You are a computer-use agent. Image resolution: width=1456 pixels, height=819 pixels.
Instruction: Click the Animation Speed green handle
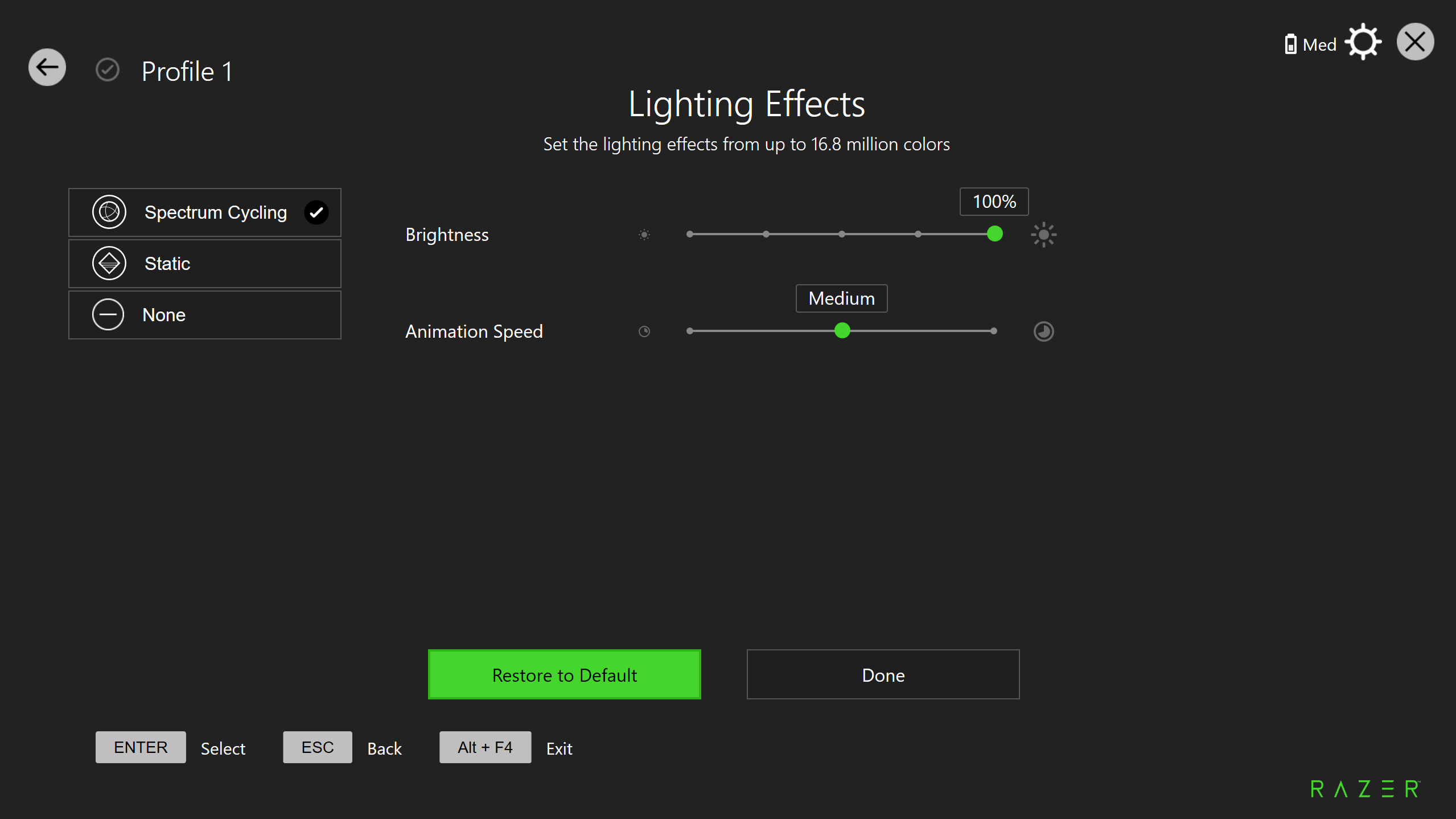coord(842,330)
